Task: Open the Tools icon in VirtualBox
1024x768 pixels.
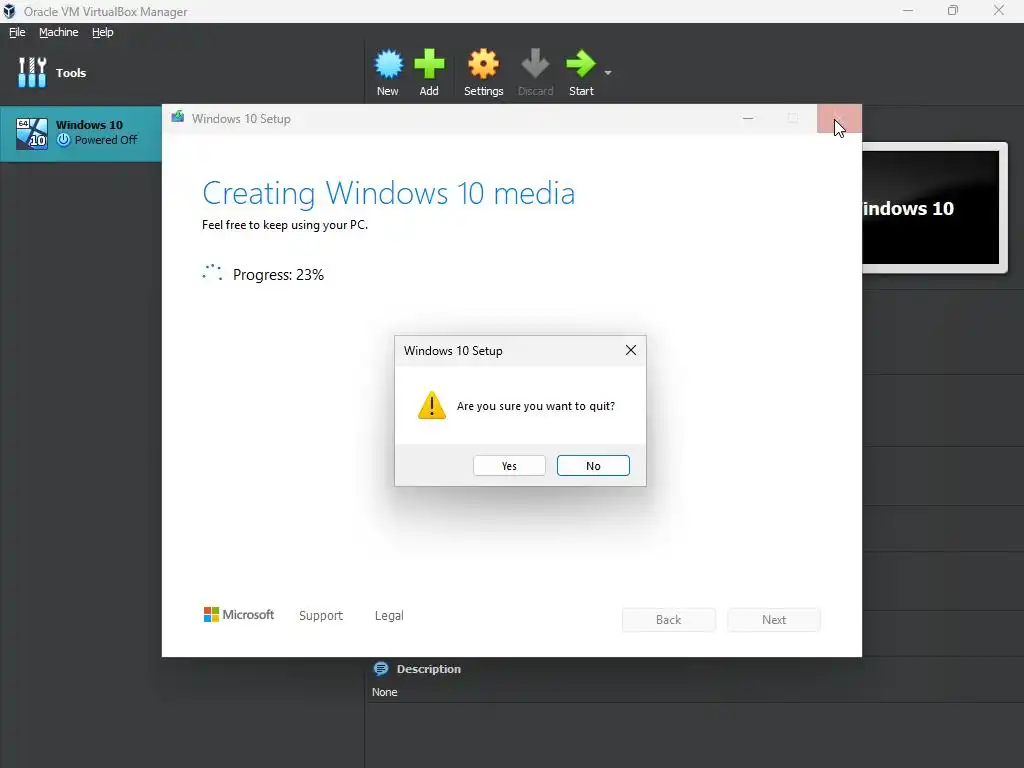Action: [32, 72]
